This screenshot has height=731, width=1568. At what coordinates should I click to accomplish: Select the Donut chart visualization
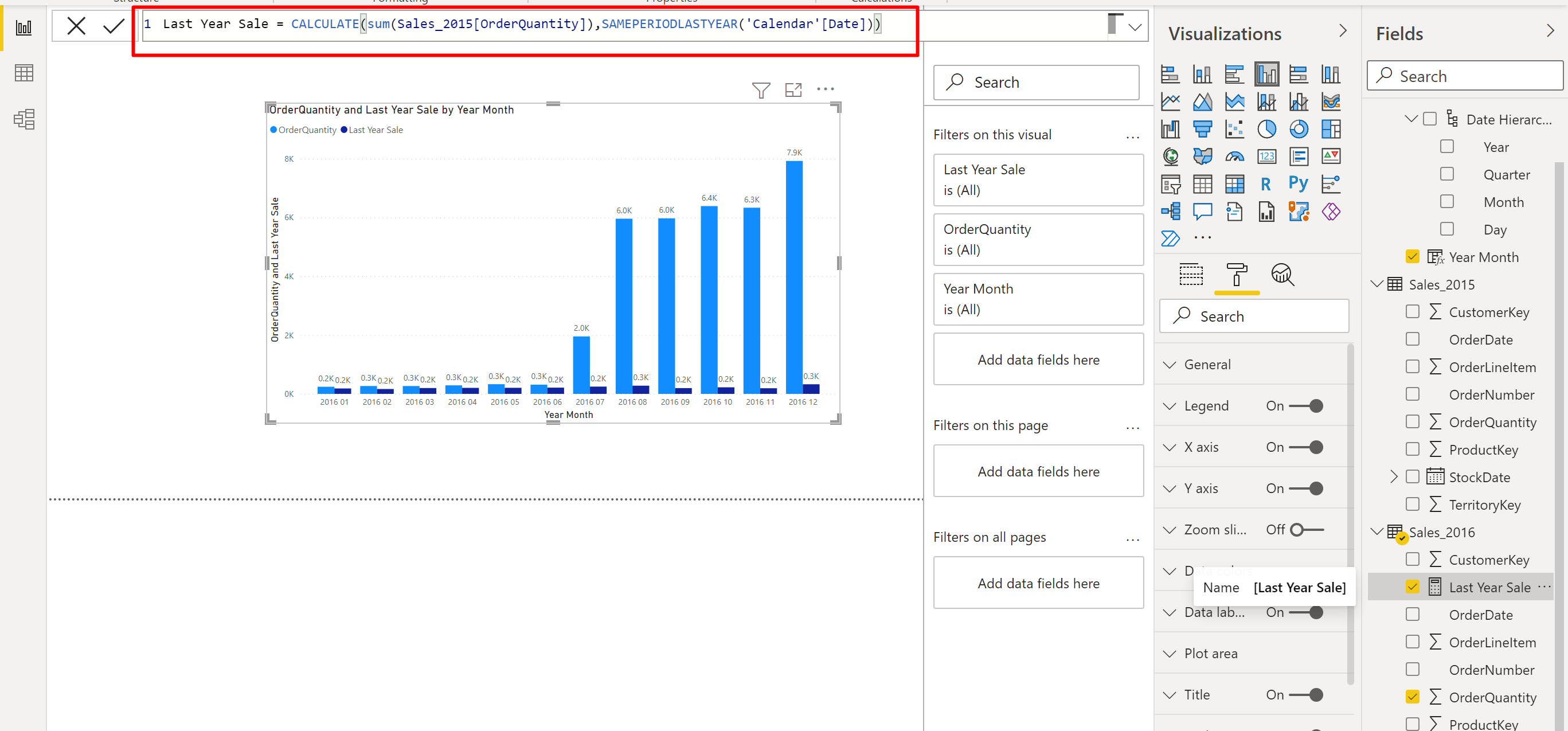1299,129
